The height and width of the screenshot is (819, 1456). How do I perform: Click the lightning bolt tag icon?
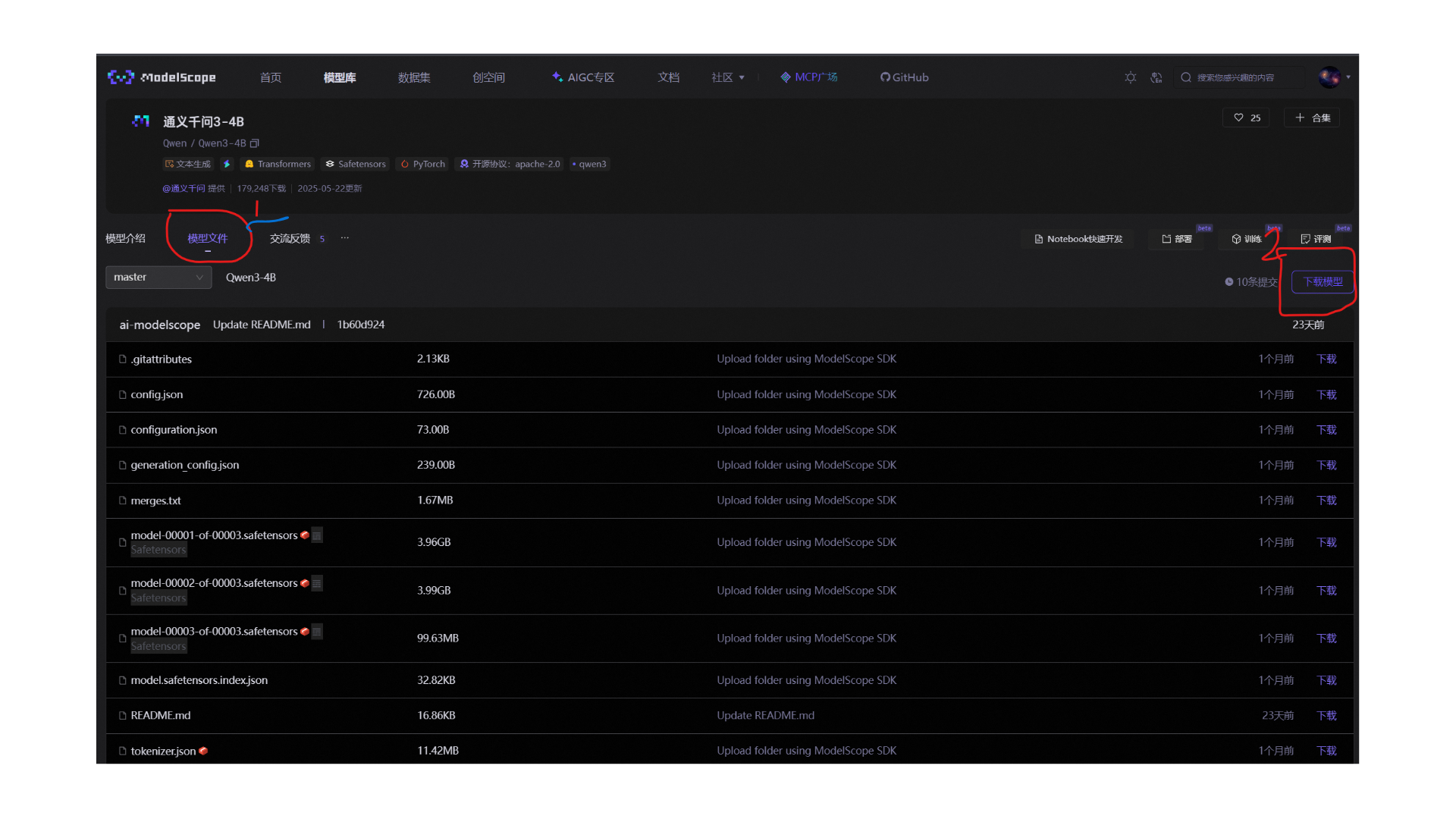tap(227, 164)
